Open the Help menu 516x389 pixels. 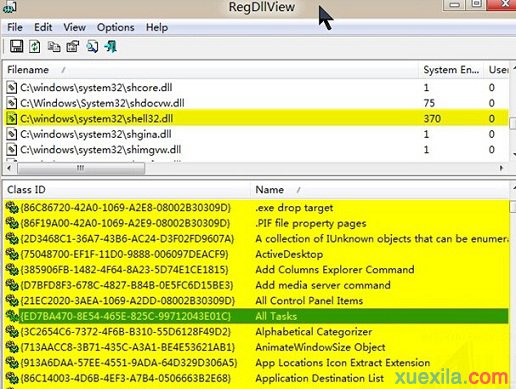157,27
